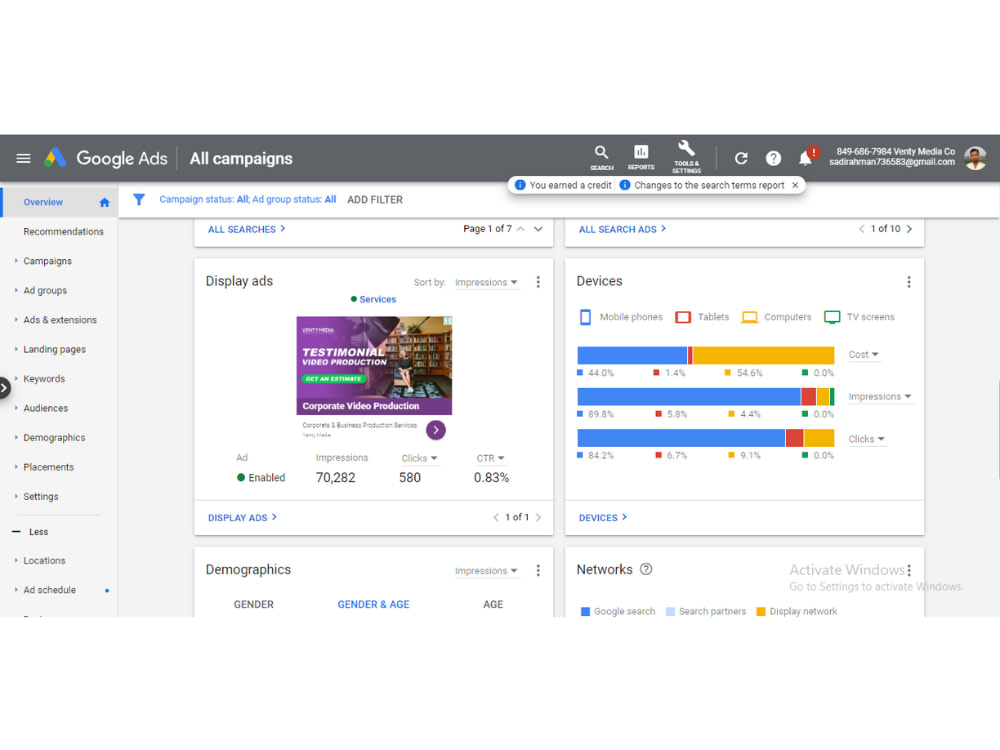Open the notifications bell
1000x750 pixels.
(805, 158)
